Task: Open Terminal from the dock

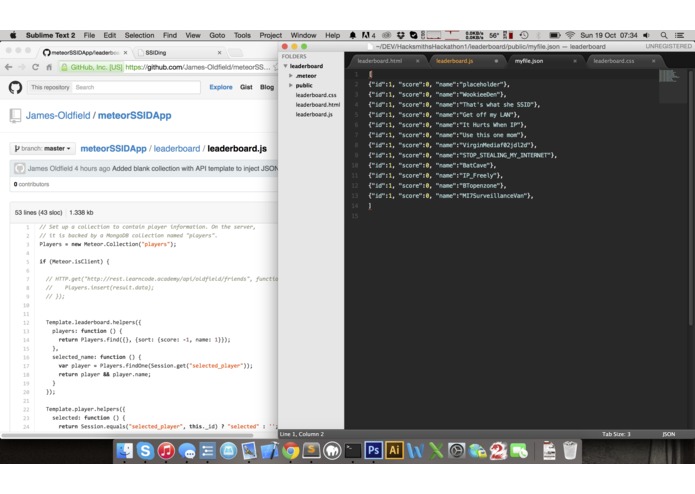Action: pos(353,451)
